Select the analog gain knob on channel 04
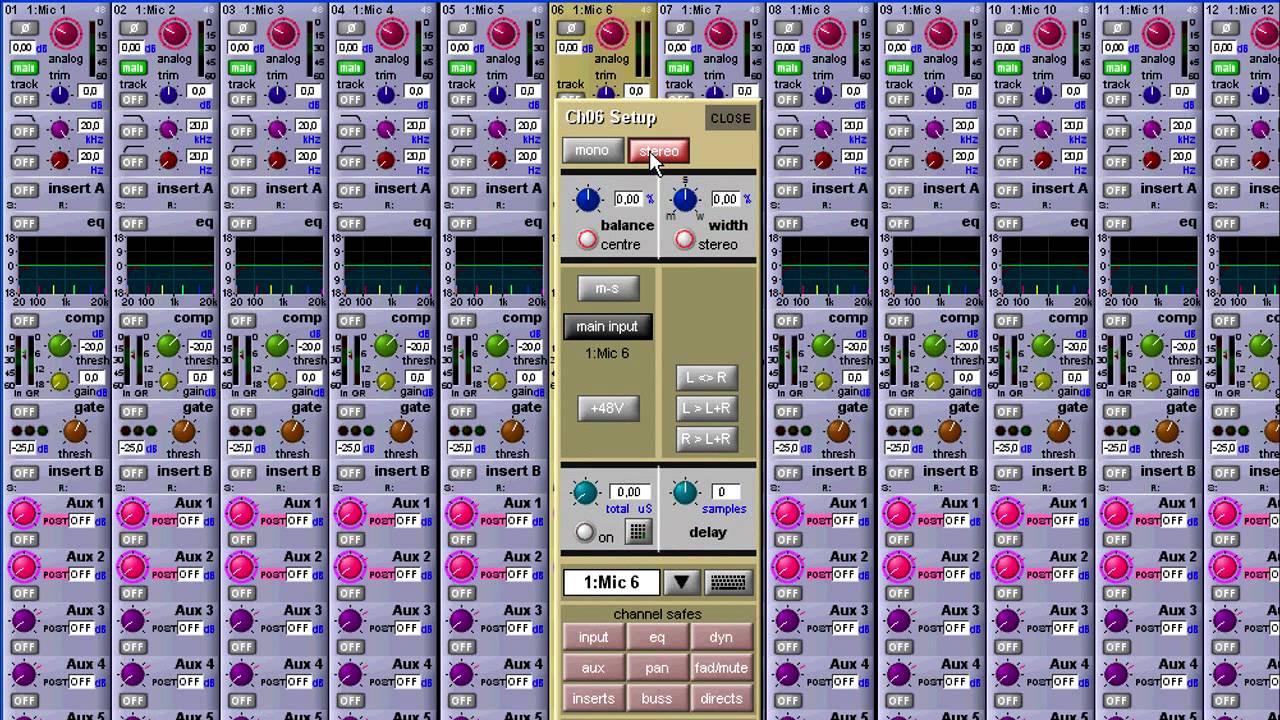The height and width of the screenshot is (720, 1280). coord(392,34)
